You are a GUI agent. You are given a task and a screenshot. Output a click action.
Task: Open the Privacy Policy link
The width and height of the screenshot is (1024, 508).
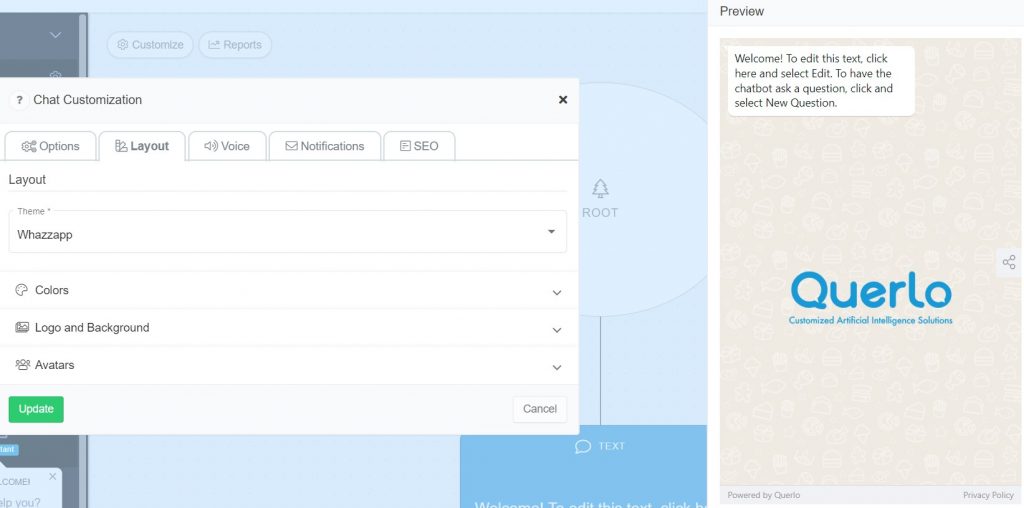click(x=988, y=496)
